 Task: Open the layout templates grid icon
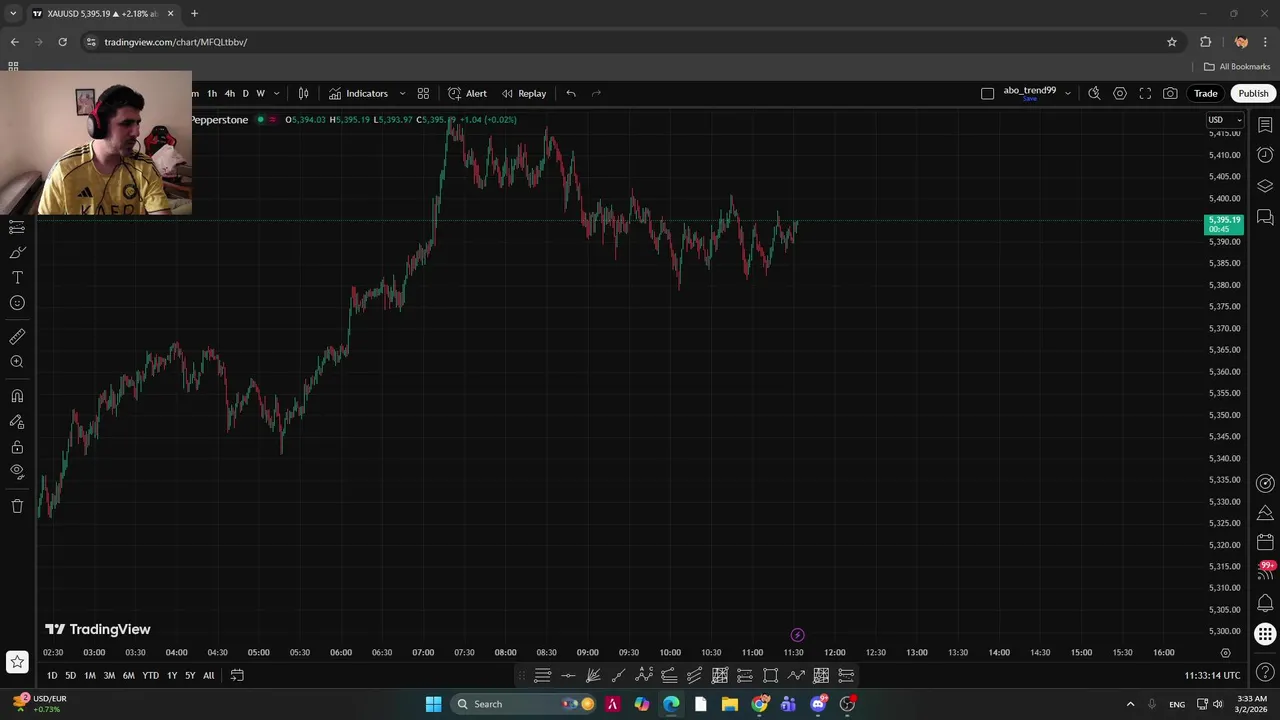tap(423, 93)
